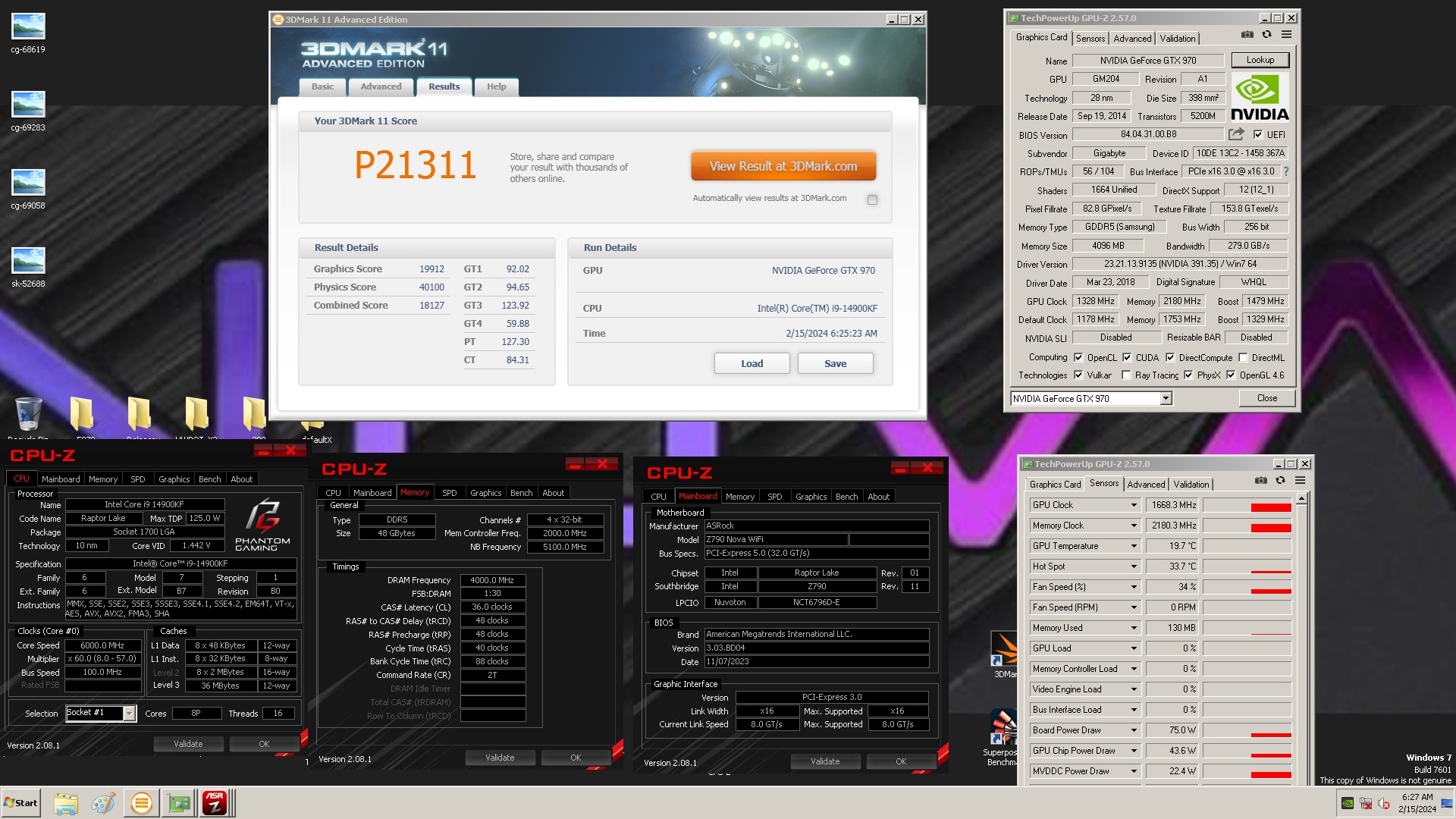Toggle the DirectML checkbox

[x=1243, y=357]
